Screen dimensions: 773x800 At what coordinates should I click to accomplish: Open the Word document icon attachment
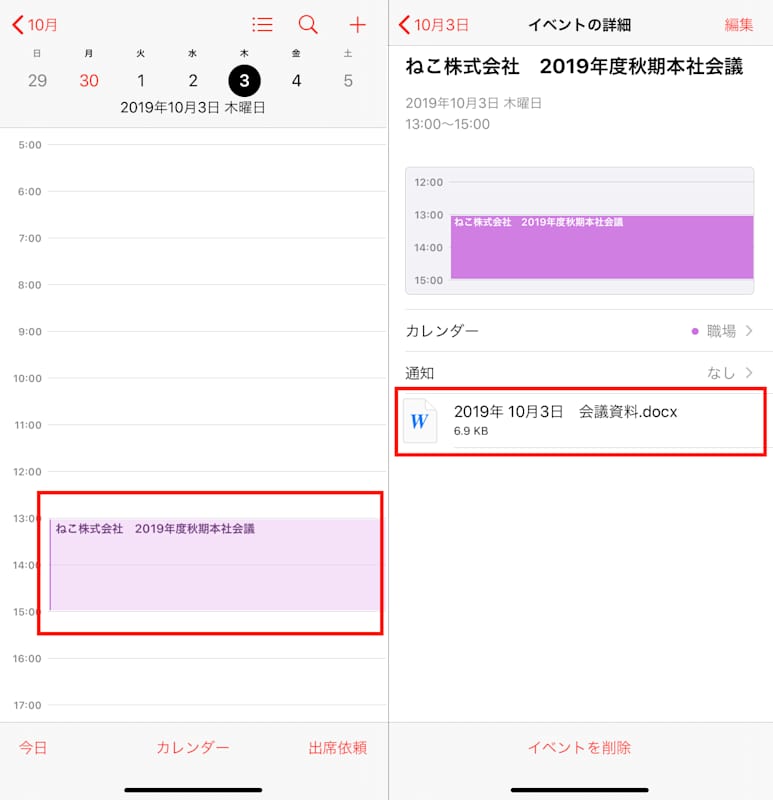point(420,421)
